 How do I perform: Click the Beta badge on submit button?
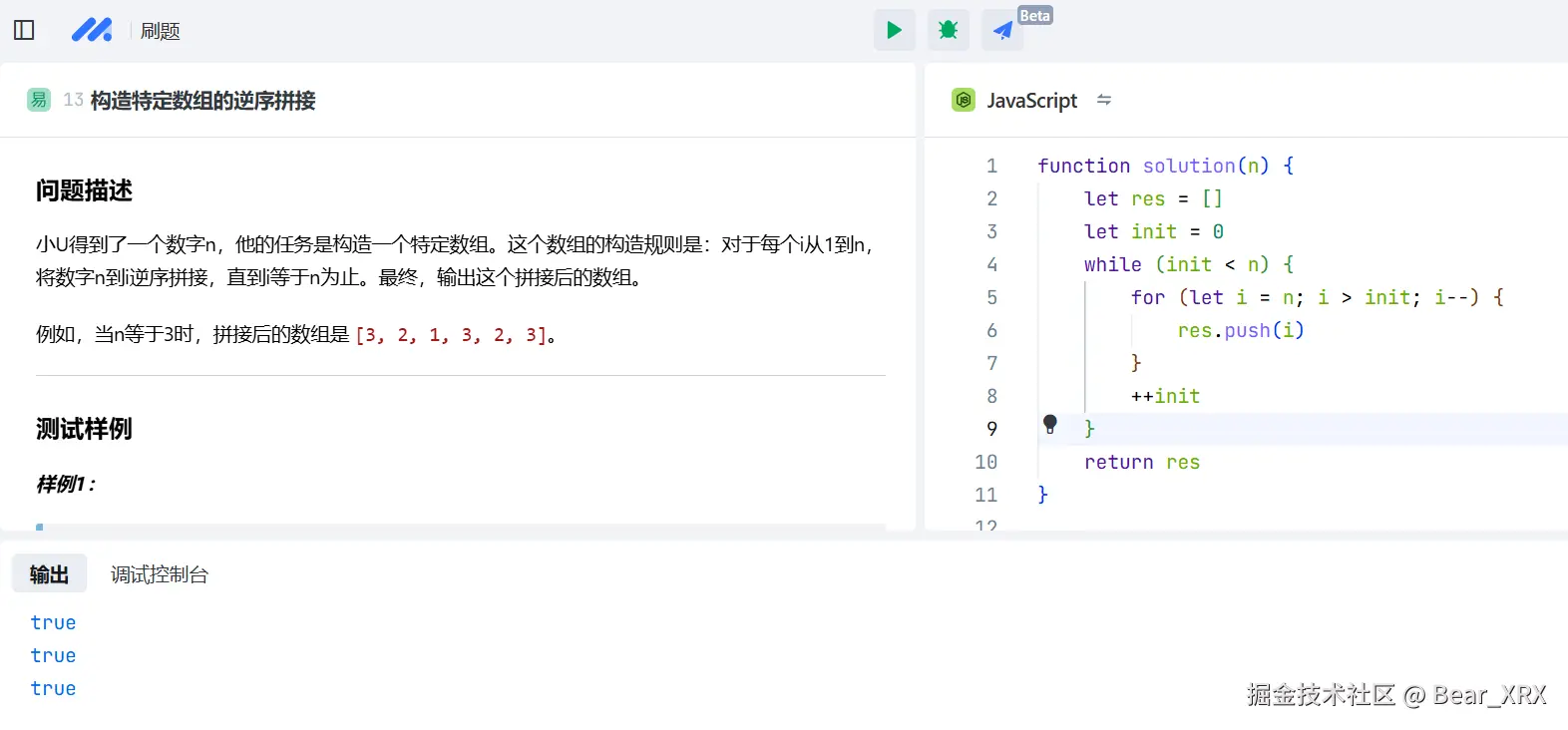tap(1034, 15)
